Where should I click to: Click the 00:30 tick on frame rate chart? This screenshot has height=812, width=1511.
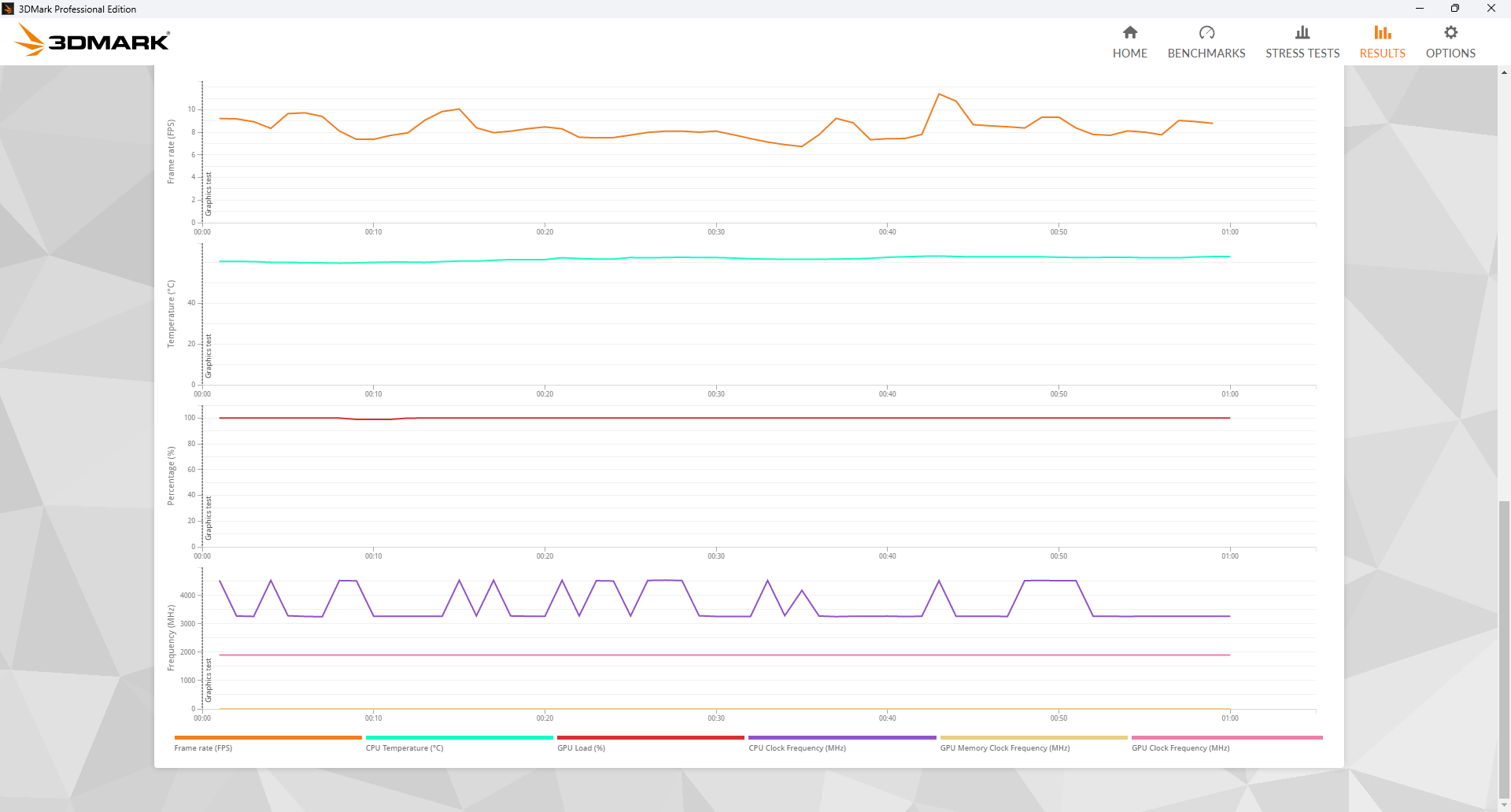[x=716, y=232]
